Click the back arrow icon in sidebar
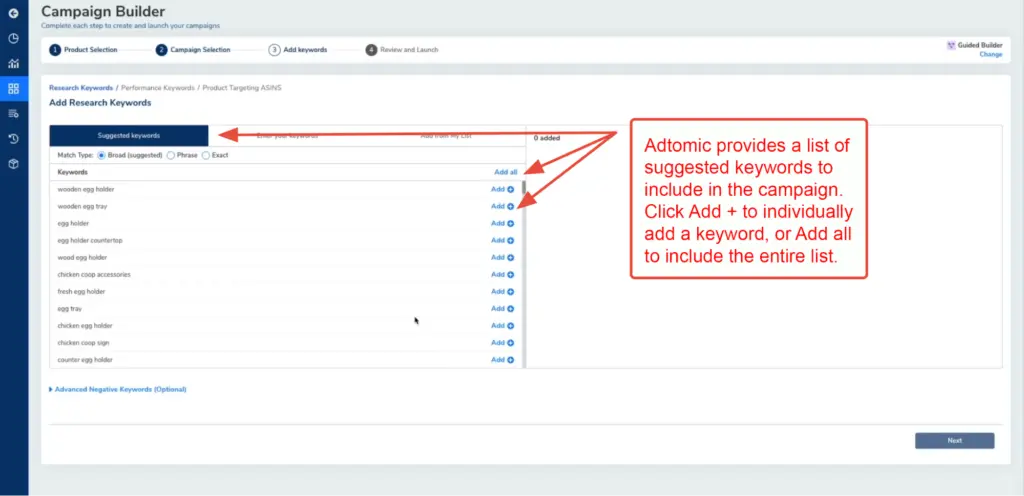Screen dimensions: 1024x496 pos(13,14)
